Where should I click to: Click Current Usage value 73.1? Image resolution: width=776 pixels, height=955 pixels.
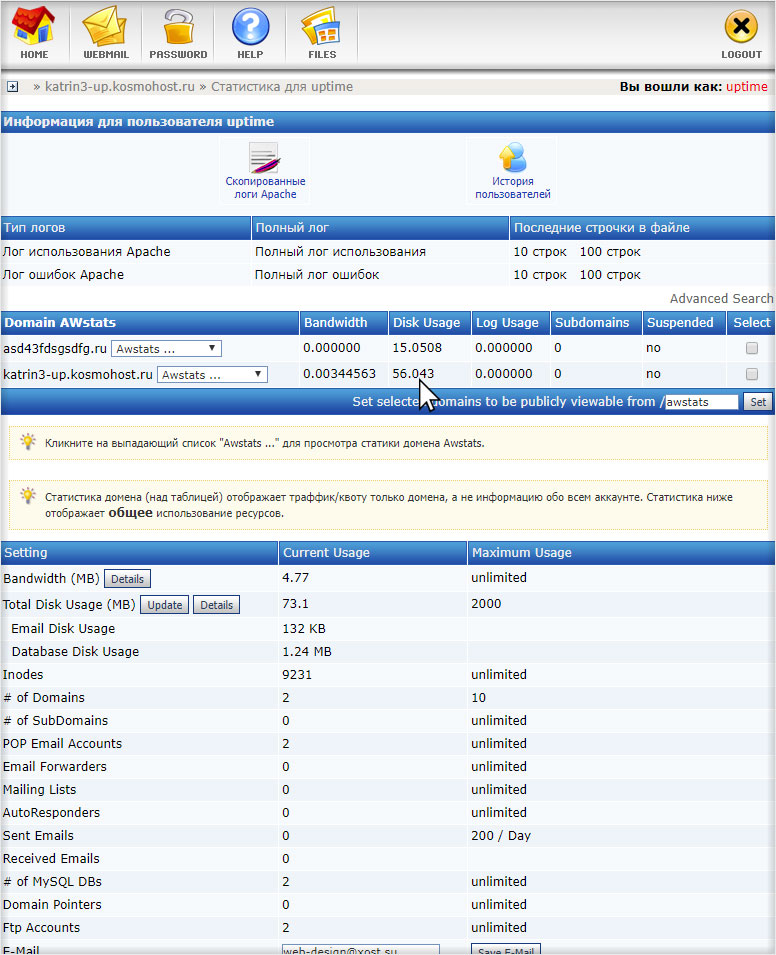coord(295,604)
